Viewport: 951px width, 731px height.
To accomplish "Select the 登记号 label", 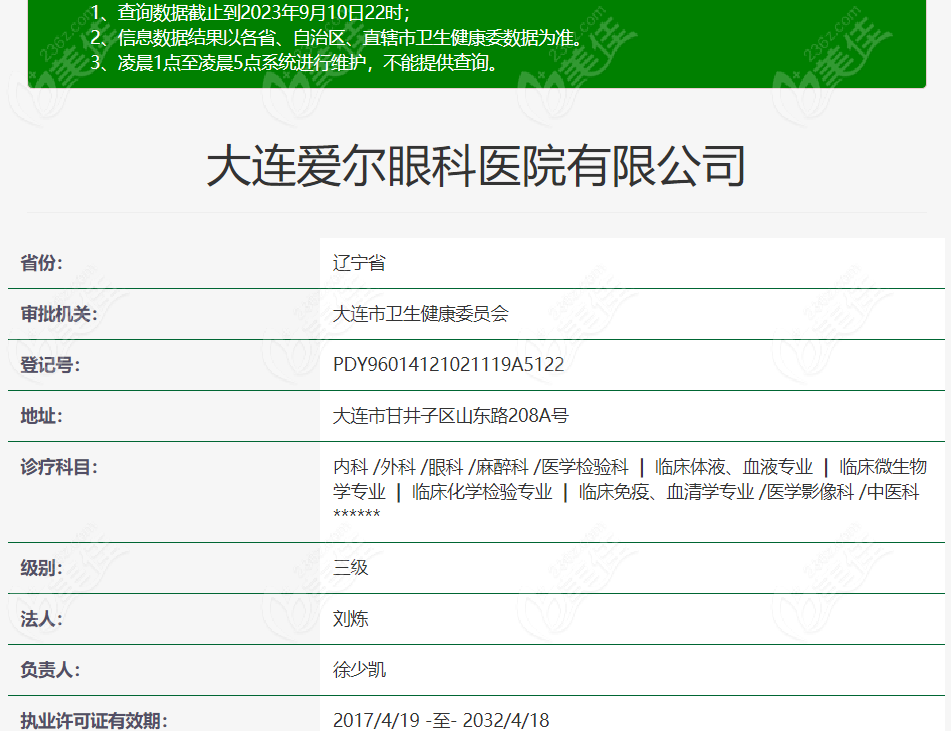I will (50, 365).
